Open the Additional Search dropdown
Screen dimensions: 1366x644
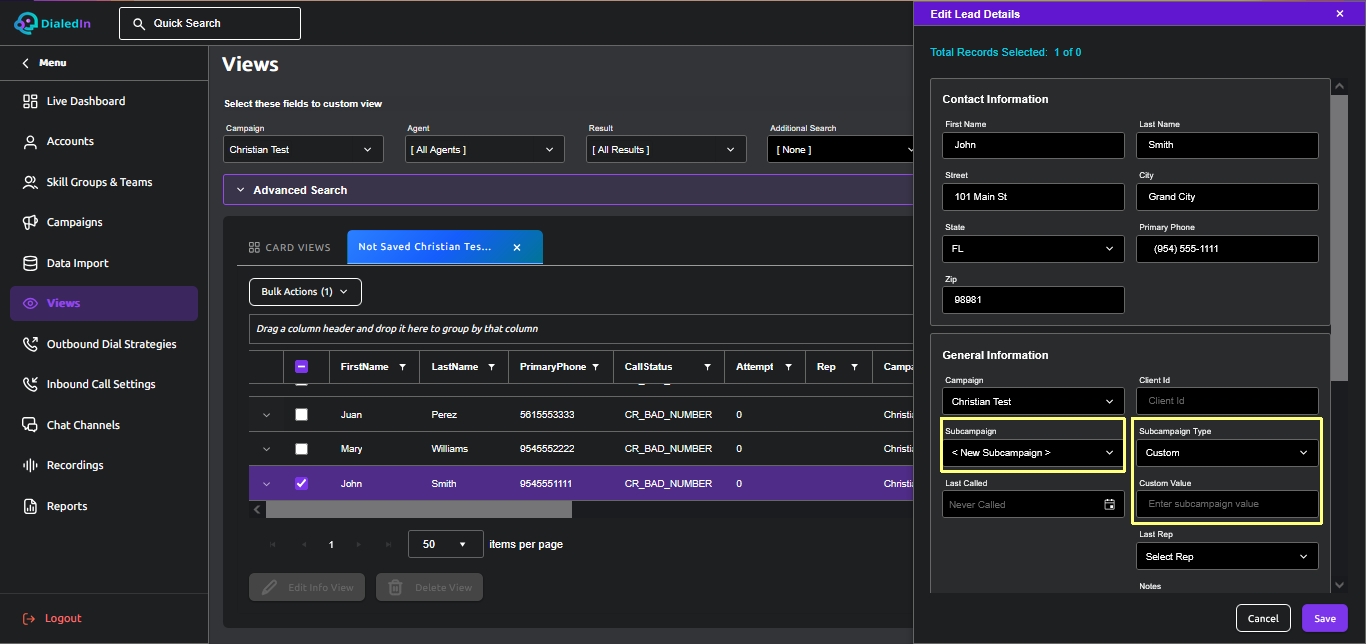(x=840, y=149)
